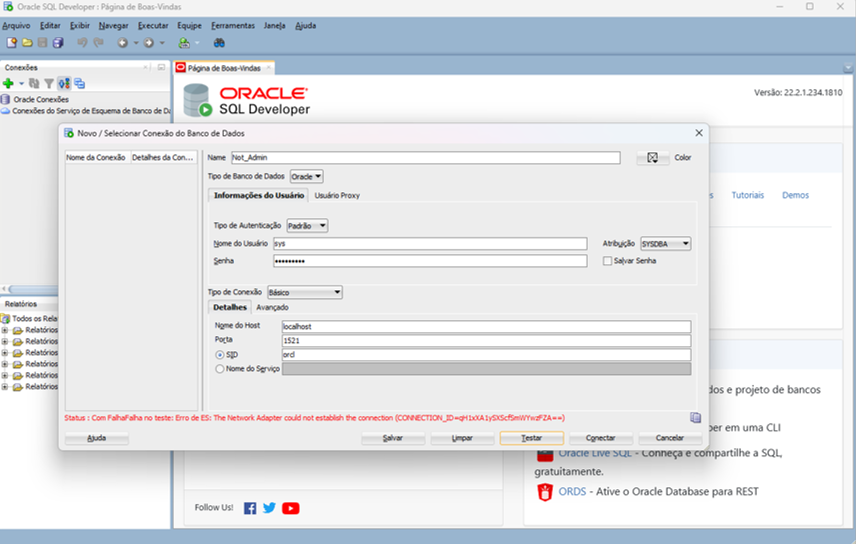The image size is (856, 544).
Task: Click the Oracle Conexões database icon
Action: (x=5, y=99)
